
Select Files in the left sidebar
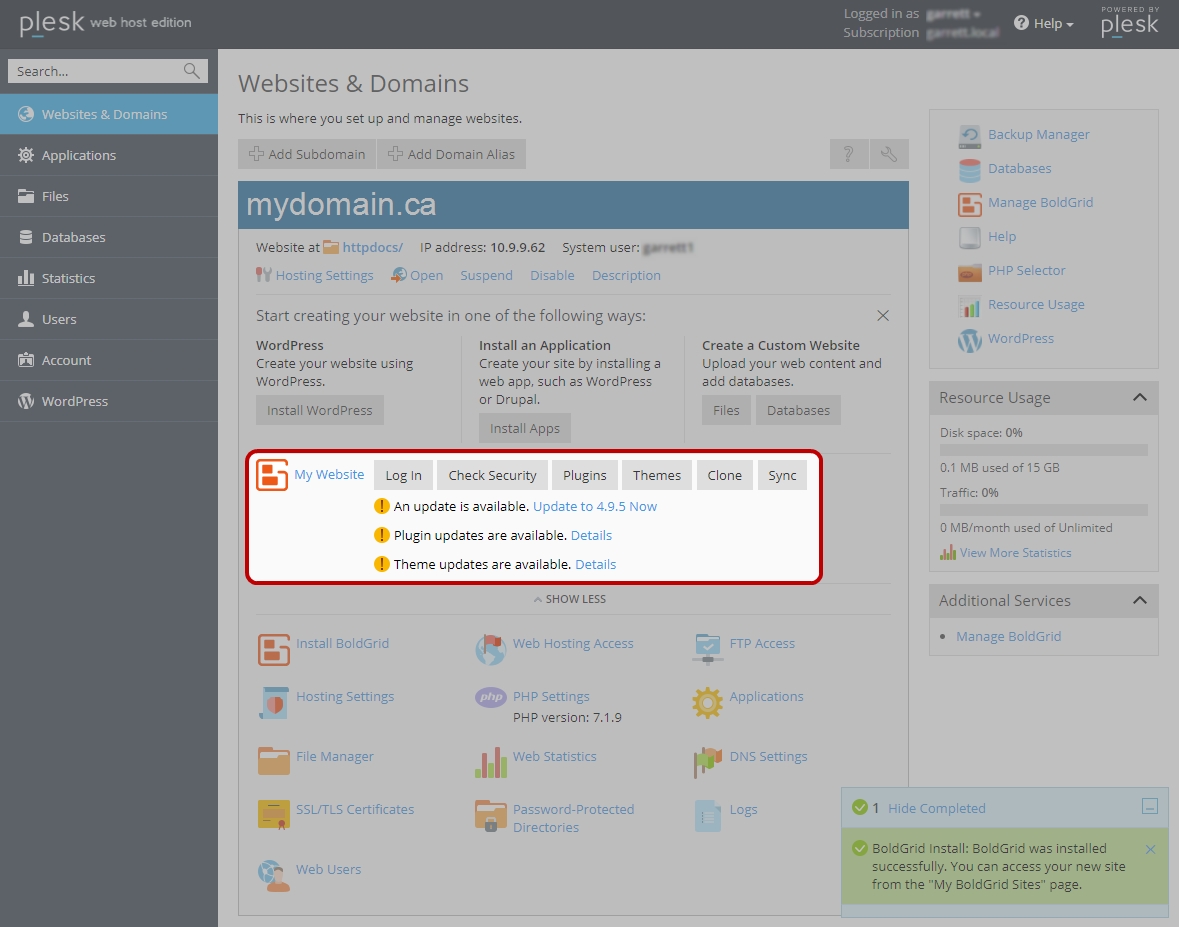point(109,196)
